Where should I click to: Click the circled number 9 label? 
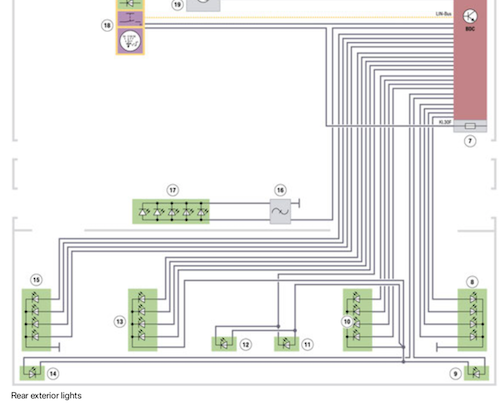pos(455,374)
